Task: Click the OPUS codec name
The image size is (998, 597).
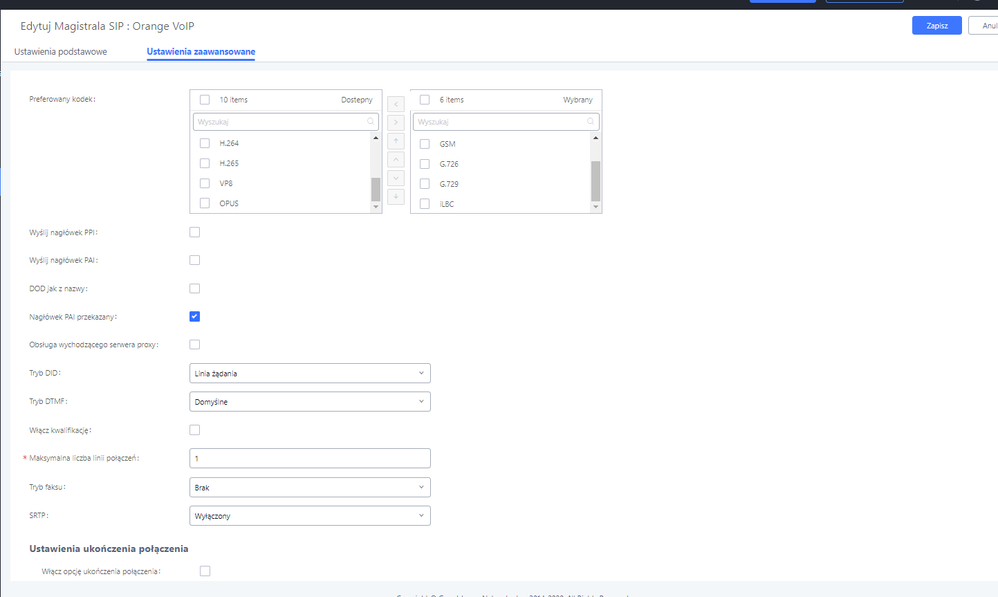Action: (229, 204)
